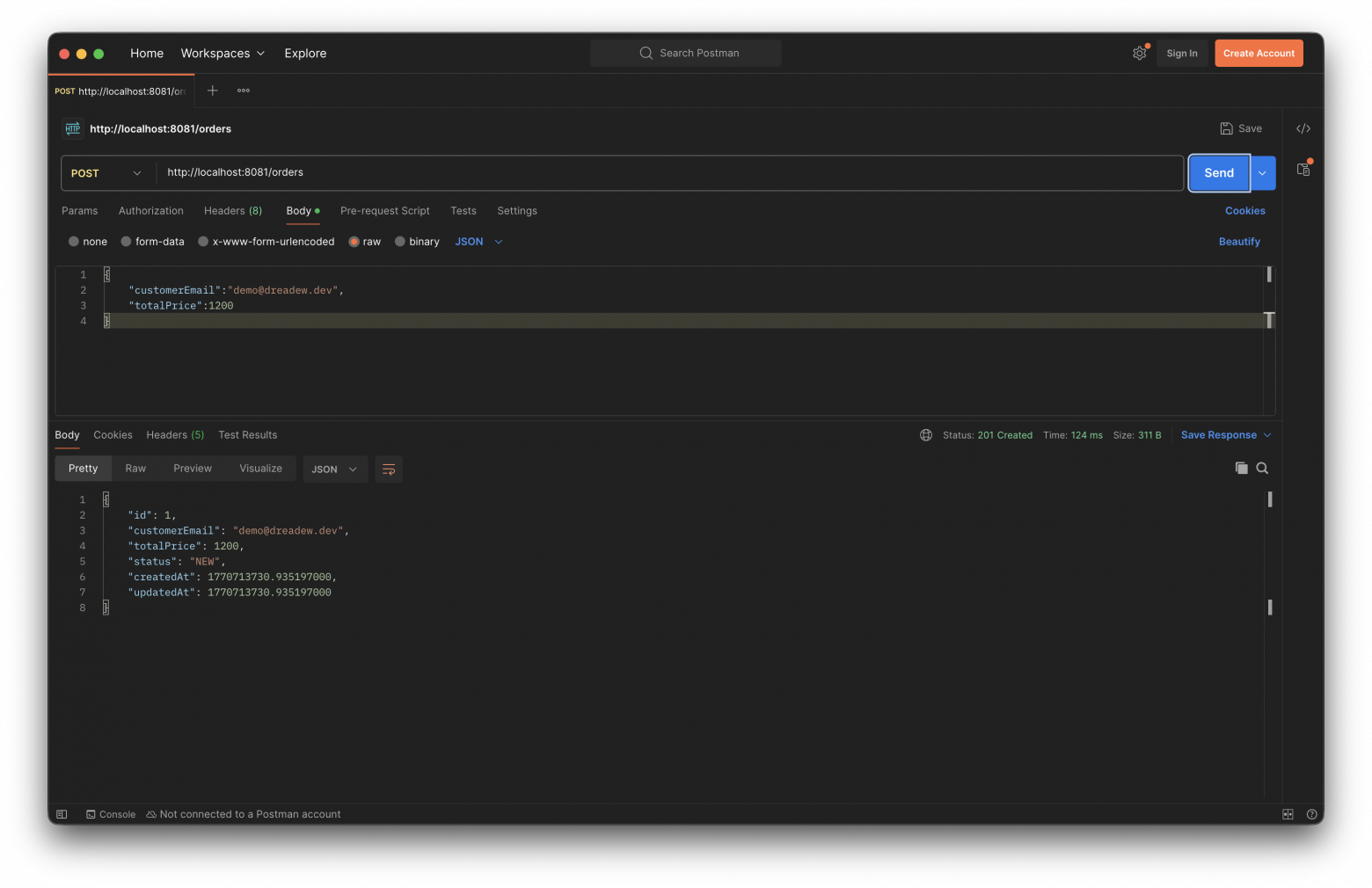
Task: Search the response with magnifier icon
Action: [x=1262, y=468]
